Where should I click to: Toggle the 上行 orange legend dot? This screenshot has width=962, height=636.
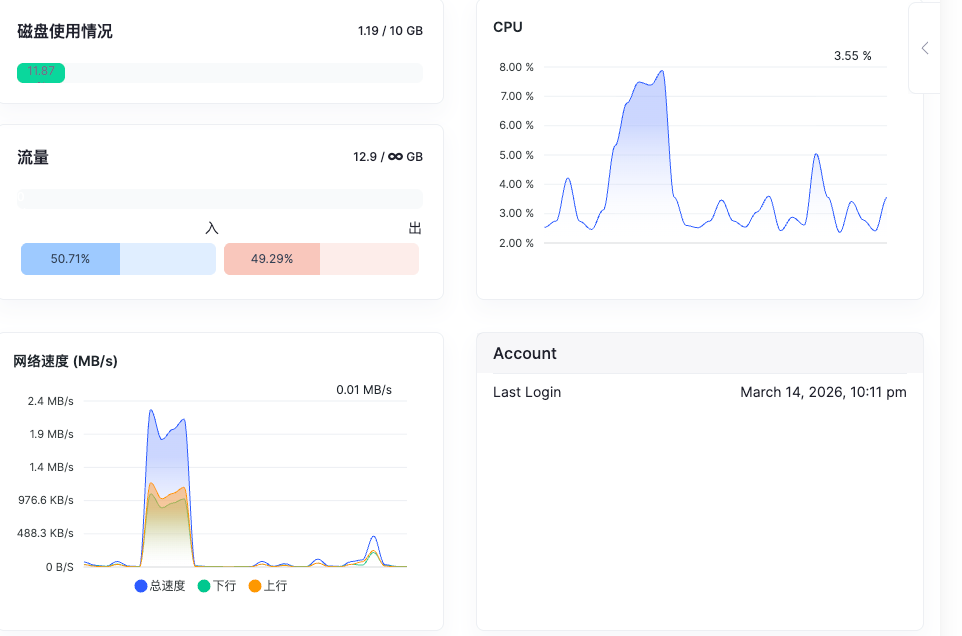coord(255,586)
